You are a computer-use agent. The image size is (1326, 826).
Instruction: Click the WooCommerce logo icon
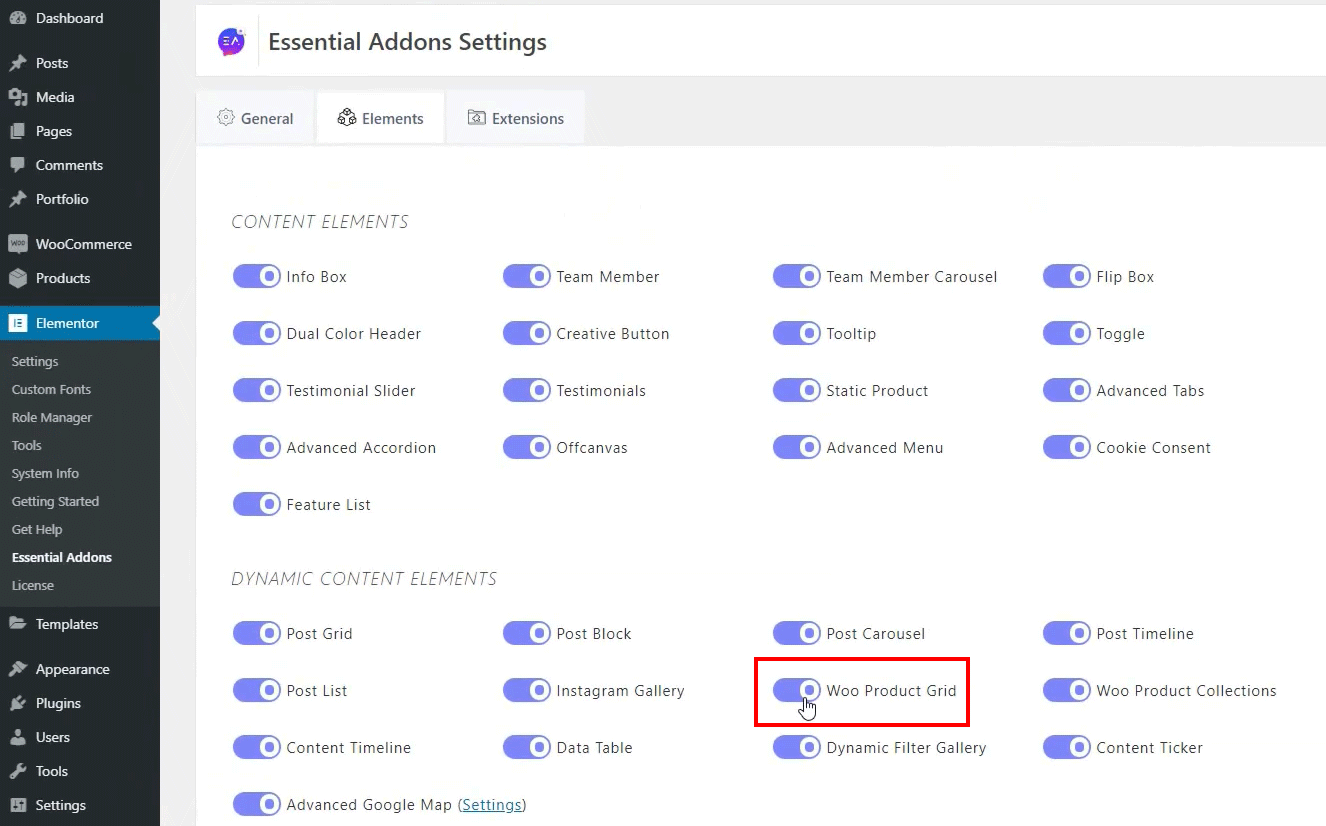[18, 244]
